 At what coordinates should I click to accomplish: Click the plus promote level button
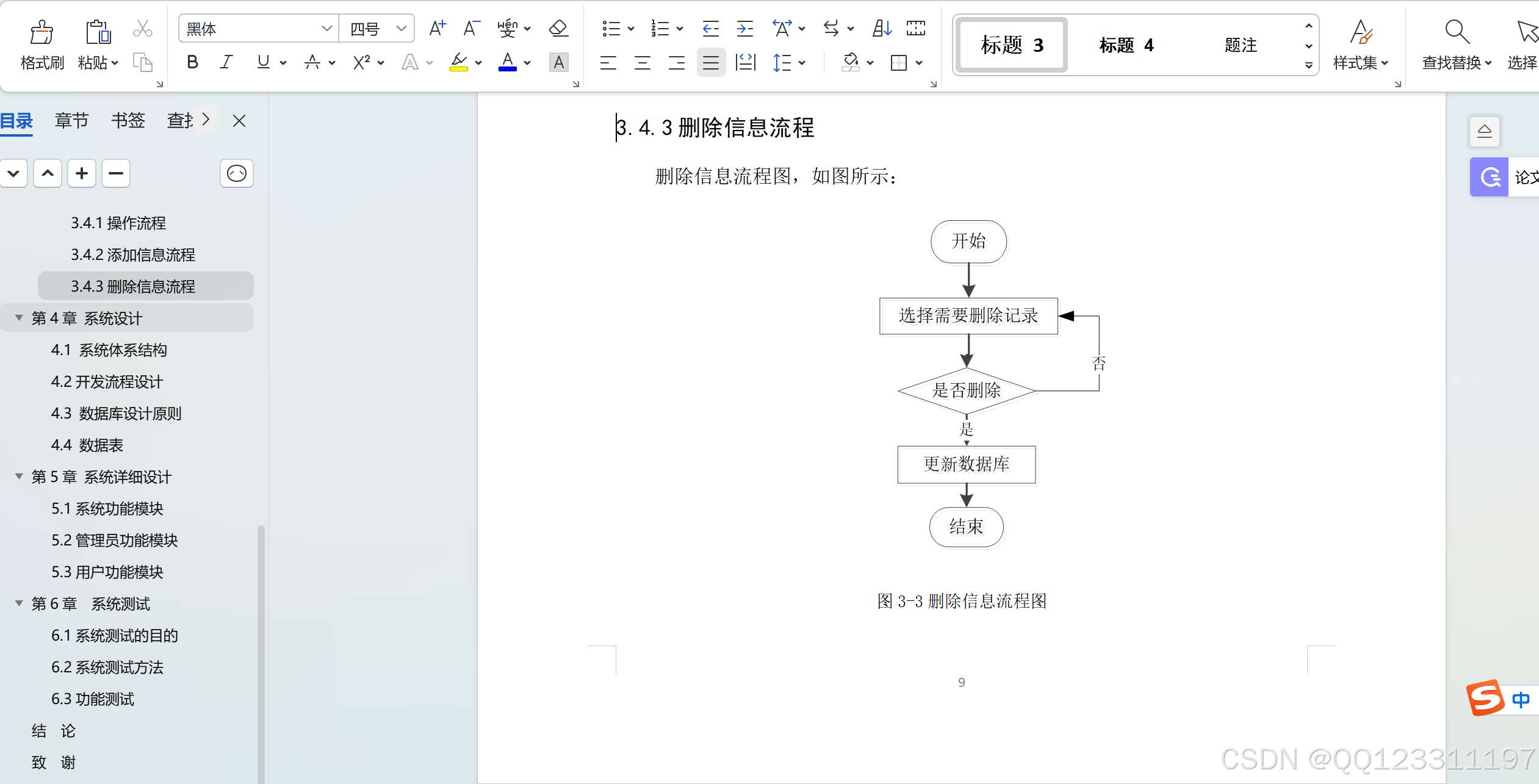click(x=82, y=174)
